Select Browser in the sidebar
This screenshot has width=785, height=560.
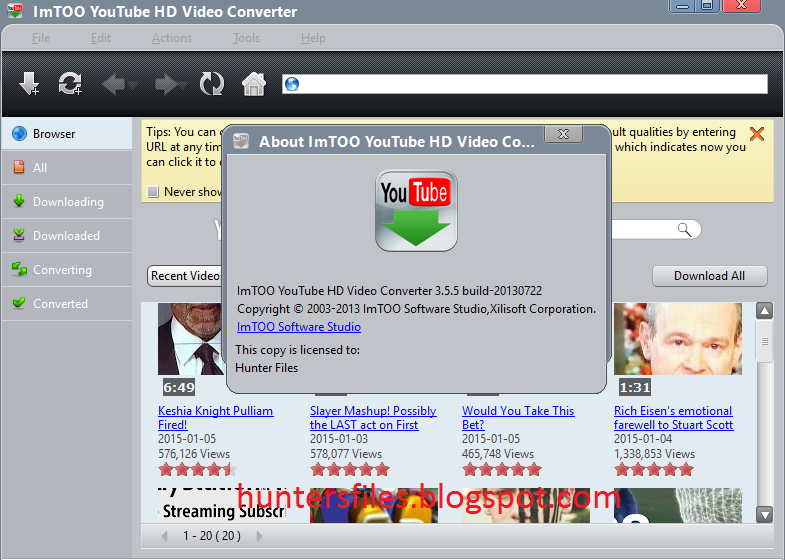[x=67, y=134]
